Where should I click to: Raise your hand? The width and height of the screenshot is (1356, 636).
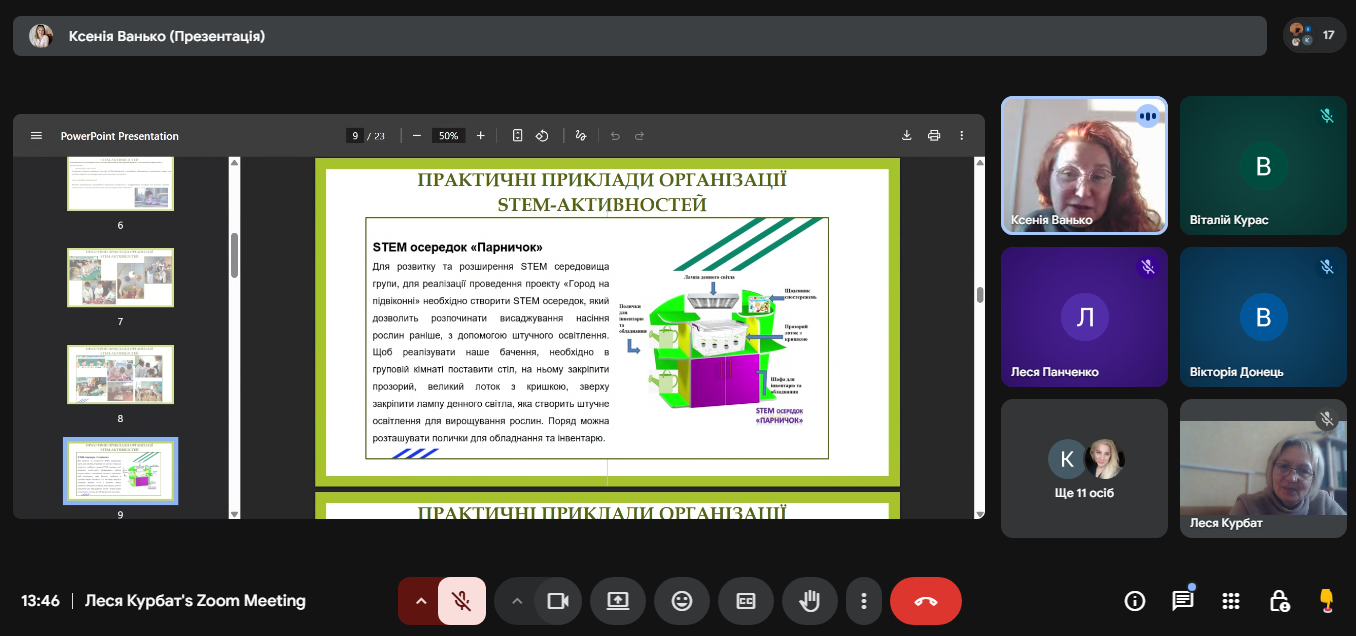[810, 601]
